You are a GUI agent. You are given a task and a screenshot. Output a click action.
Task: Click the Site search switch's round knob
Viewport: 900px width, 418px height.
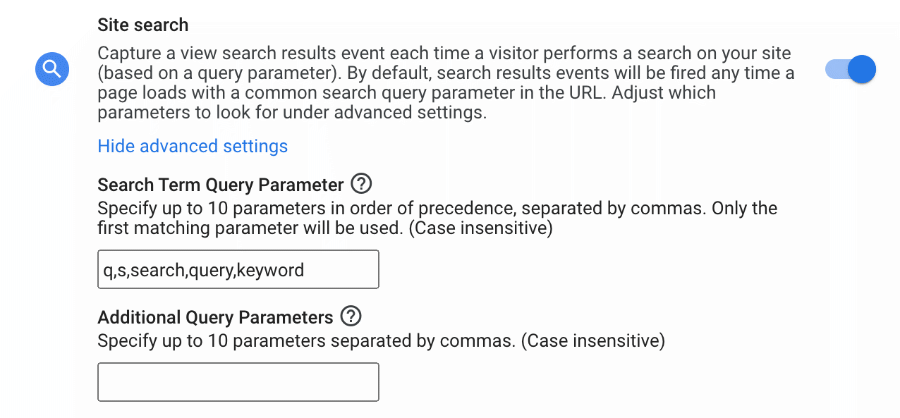click(862, 69)
